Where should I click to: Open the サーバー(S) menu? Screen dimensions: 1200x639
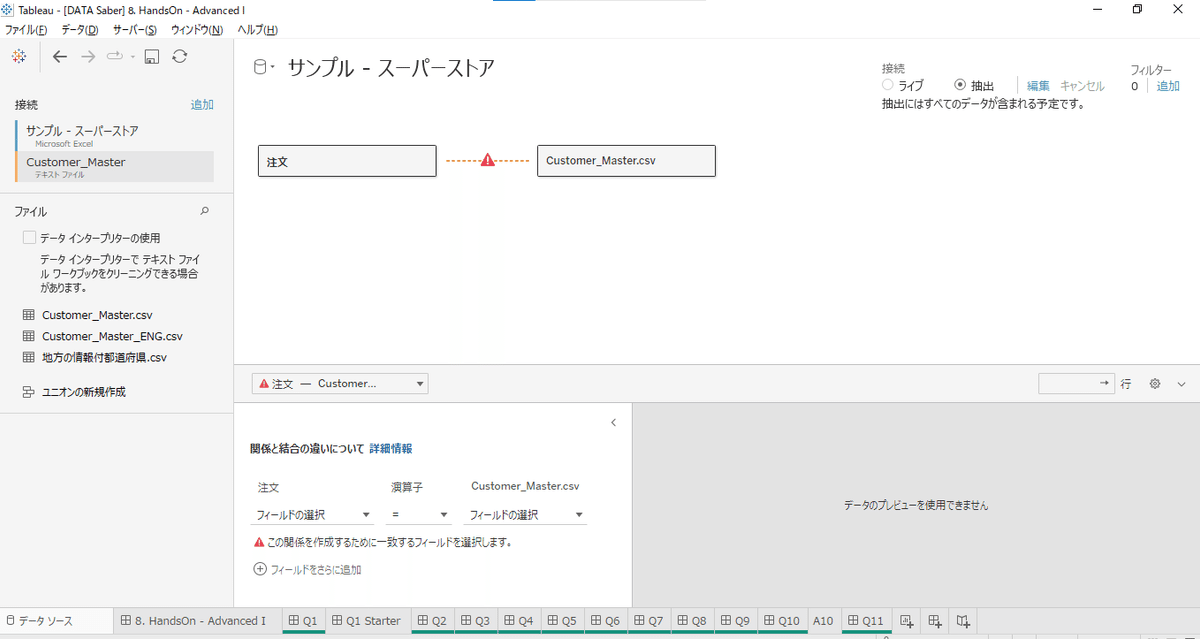(135, 30)
